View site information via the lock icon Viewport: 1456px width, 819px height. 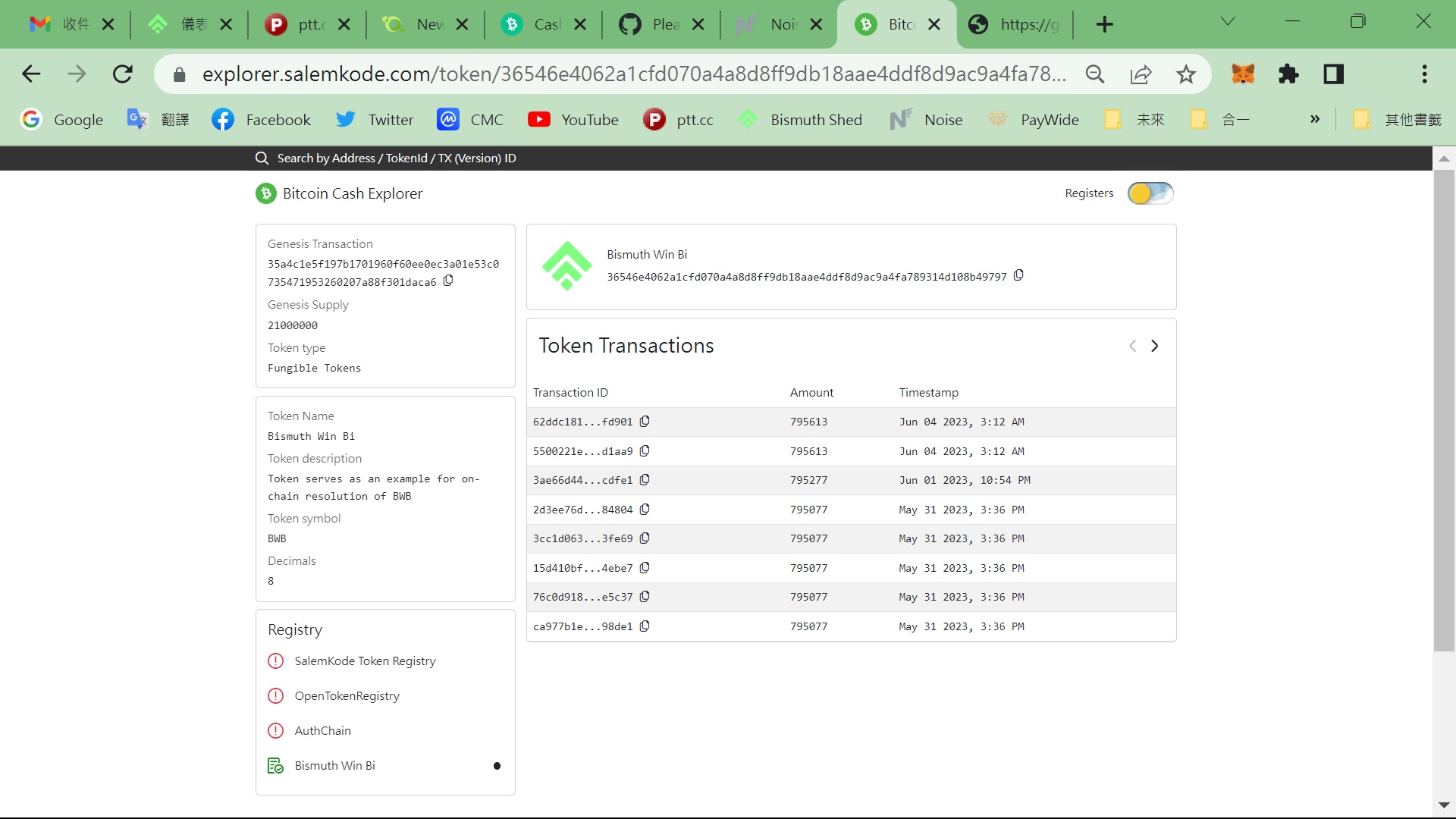click(x=179, y=74)
